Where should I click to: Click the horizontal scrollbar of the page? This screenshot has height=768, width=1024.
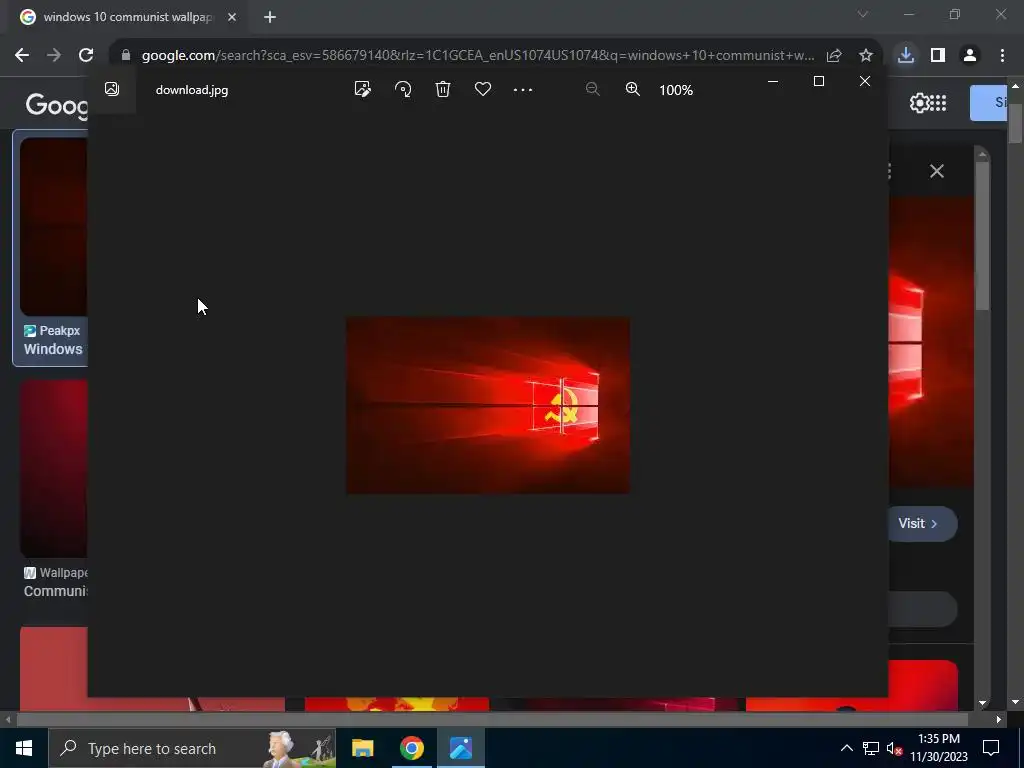pyautogui.click(x=492, y=719)
